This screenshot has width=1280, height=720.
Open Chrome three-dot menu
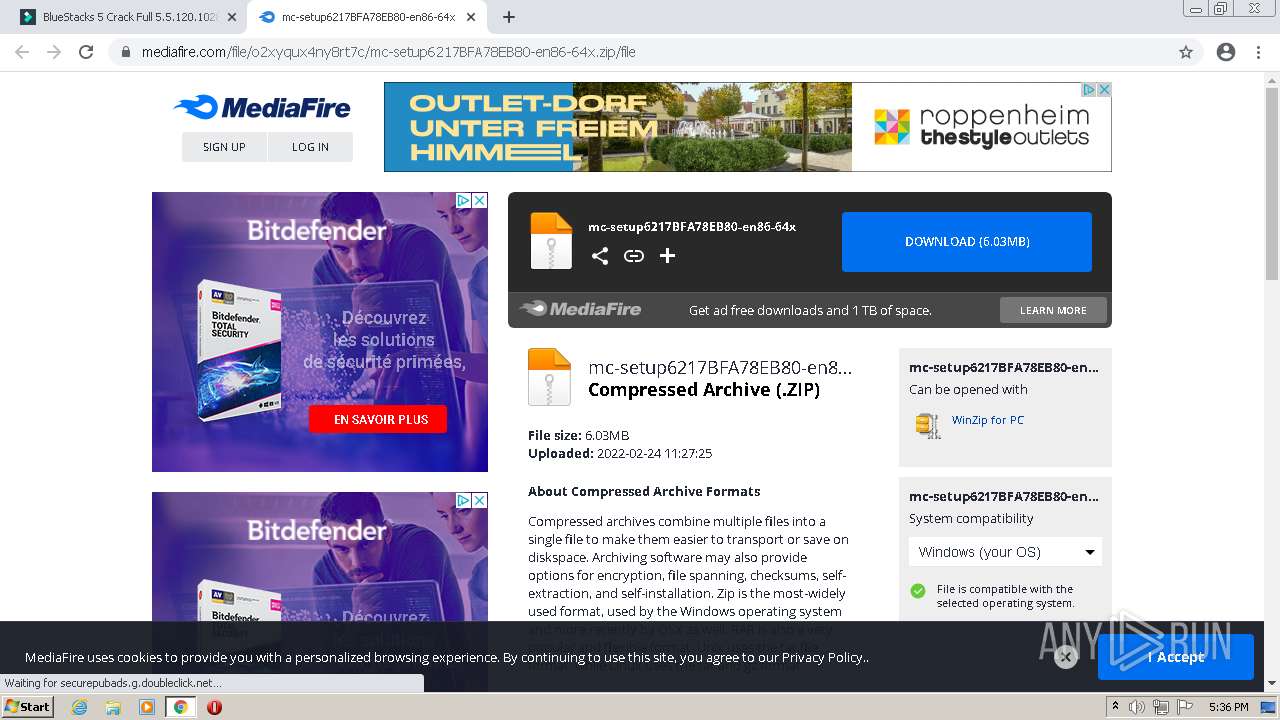coord(1258,52)
